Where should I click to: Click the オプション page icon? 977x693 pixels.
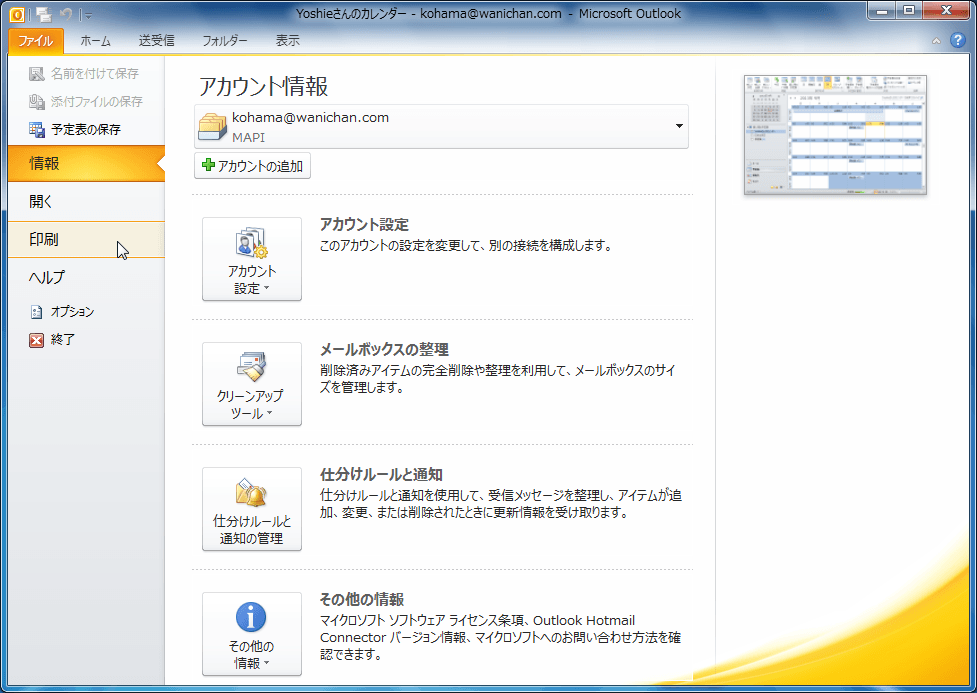coord(37,312)
